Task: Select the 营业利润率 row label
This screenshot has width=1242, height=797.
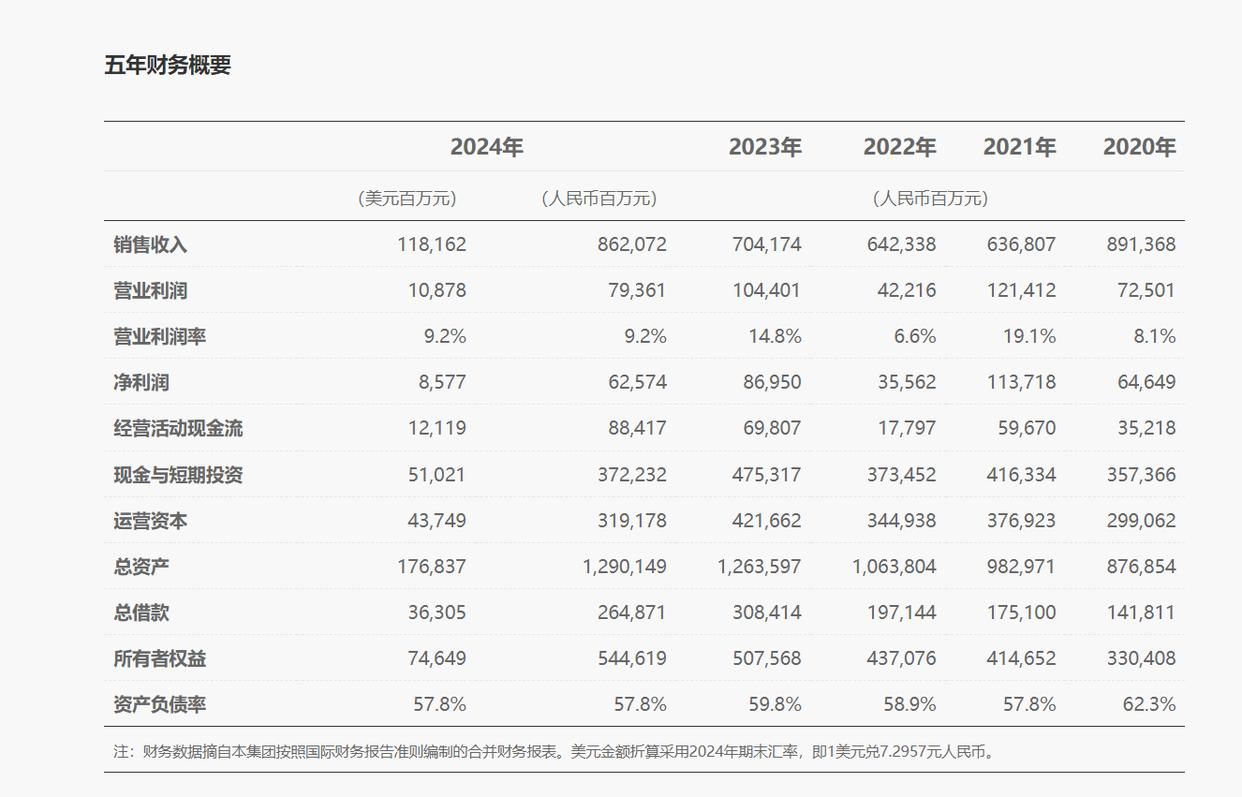Action: click(x=160, y=336)
